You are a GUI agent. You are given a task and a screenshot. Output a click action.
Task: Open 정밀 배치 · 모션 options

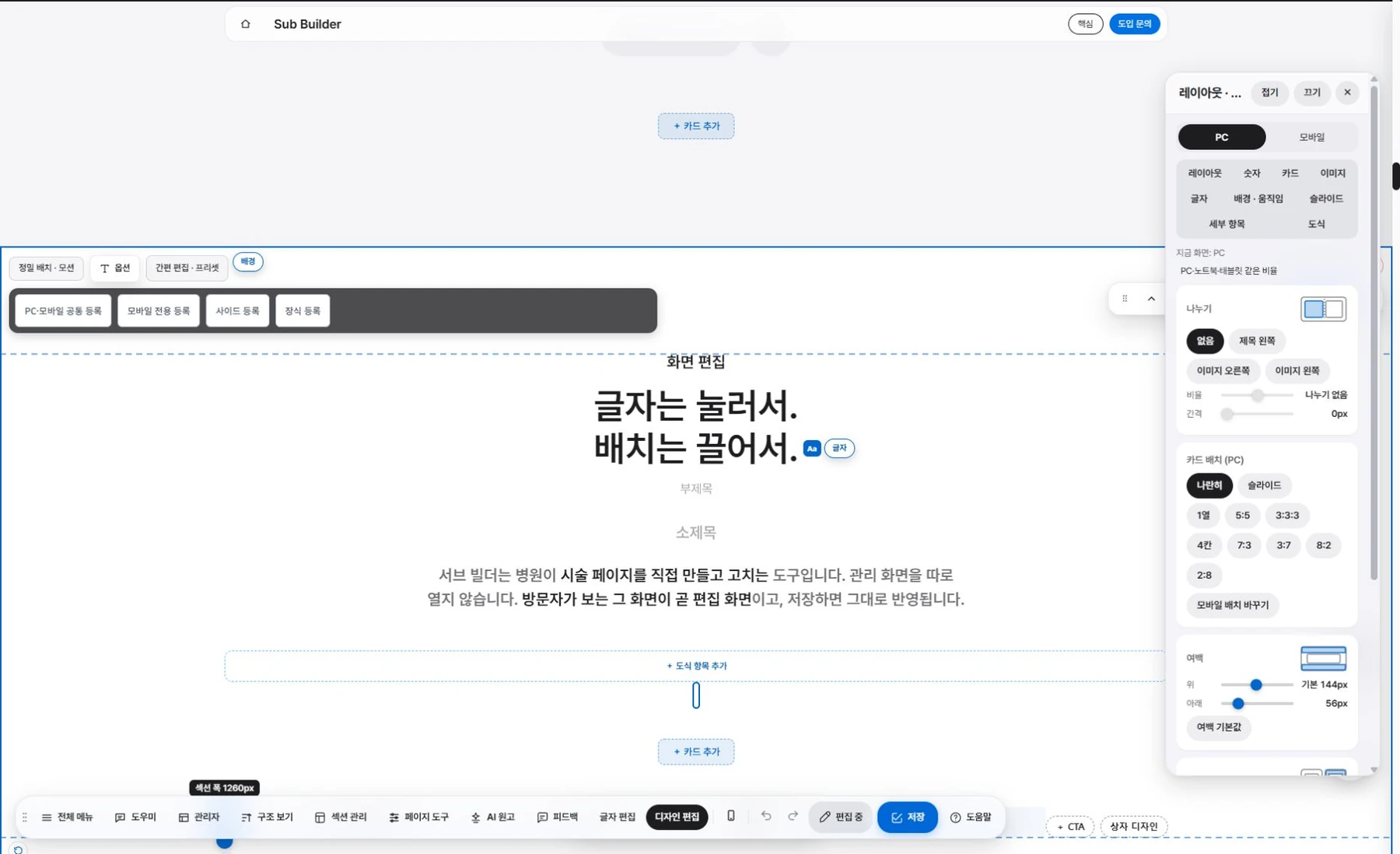click(47, 268)
